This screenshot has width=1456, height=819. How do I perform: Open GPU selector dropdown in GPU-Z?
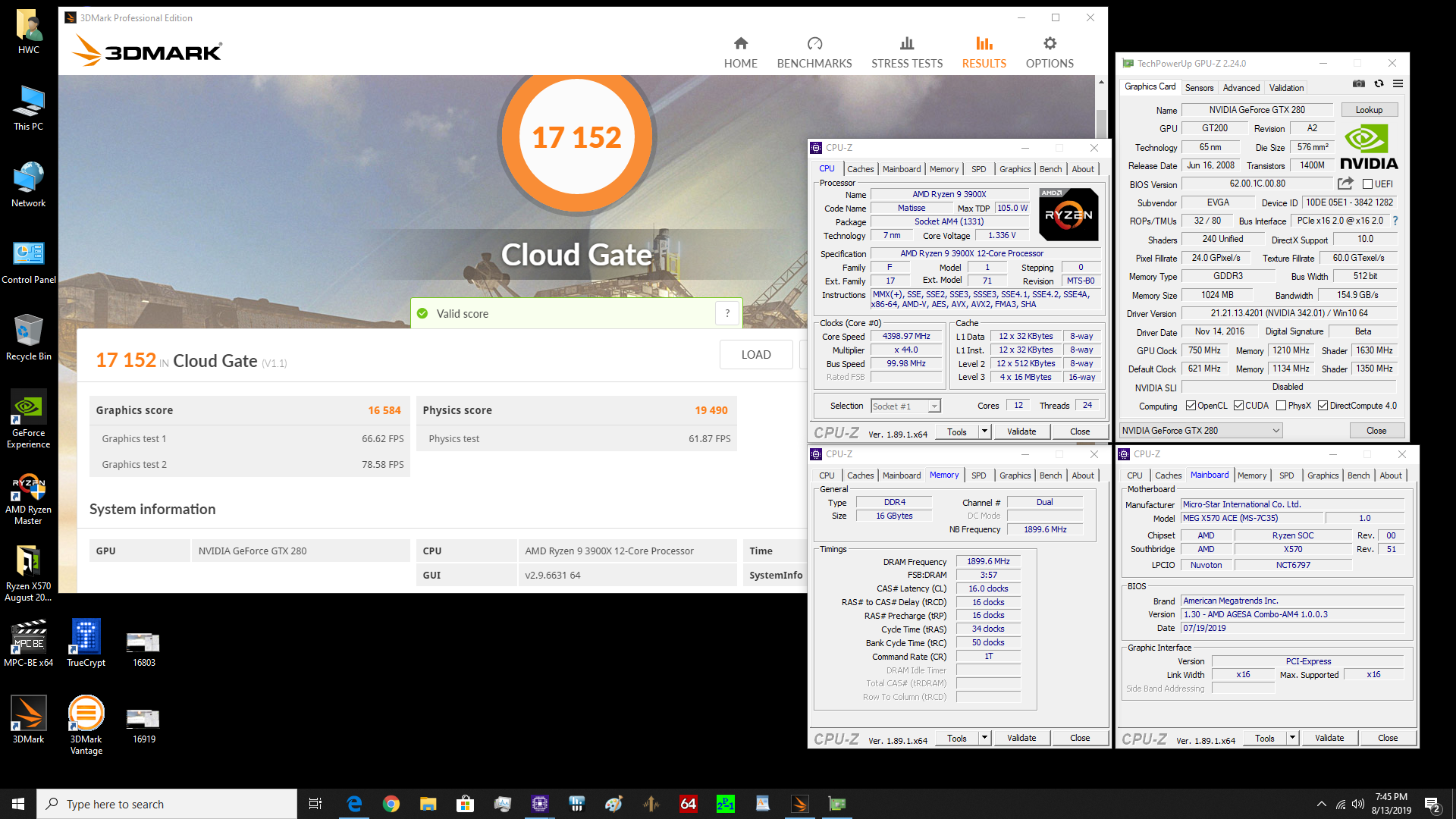(x=1200, y=430)
